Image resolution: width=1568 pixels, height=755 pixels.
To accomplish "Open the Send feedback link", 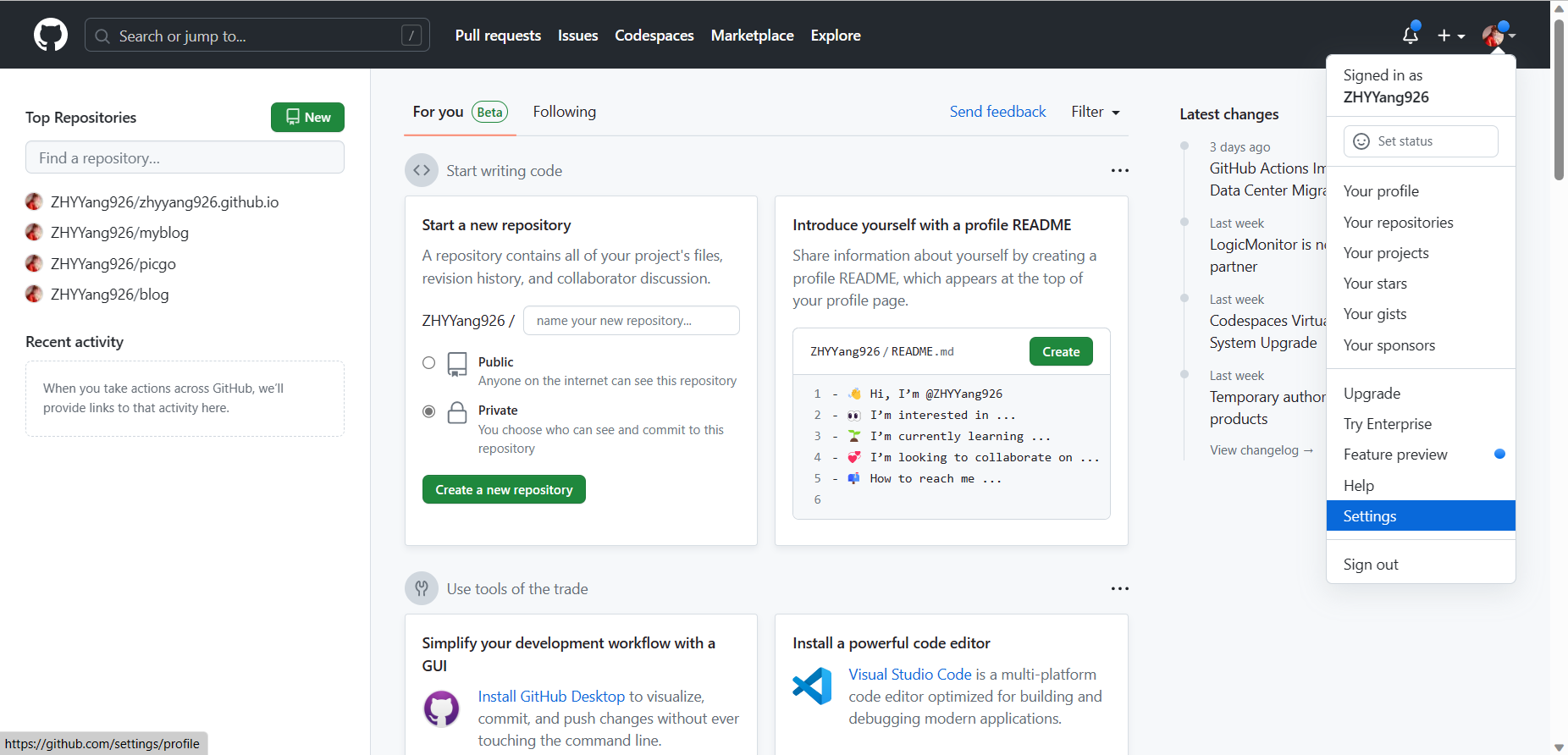I will coord(997,112).
